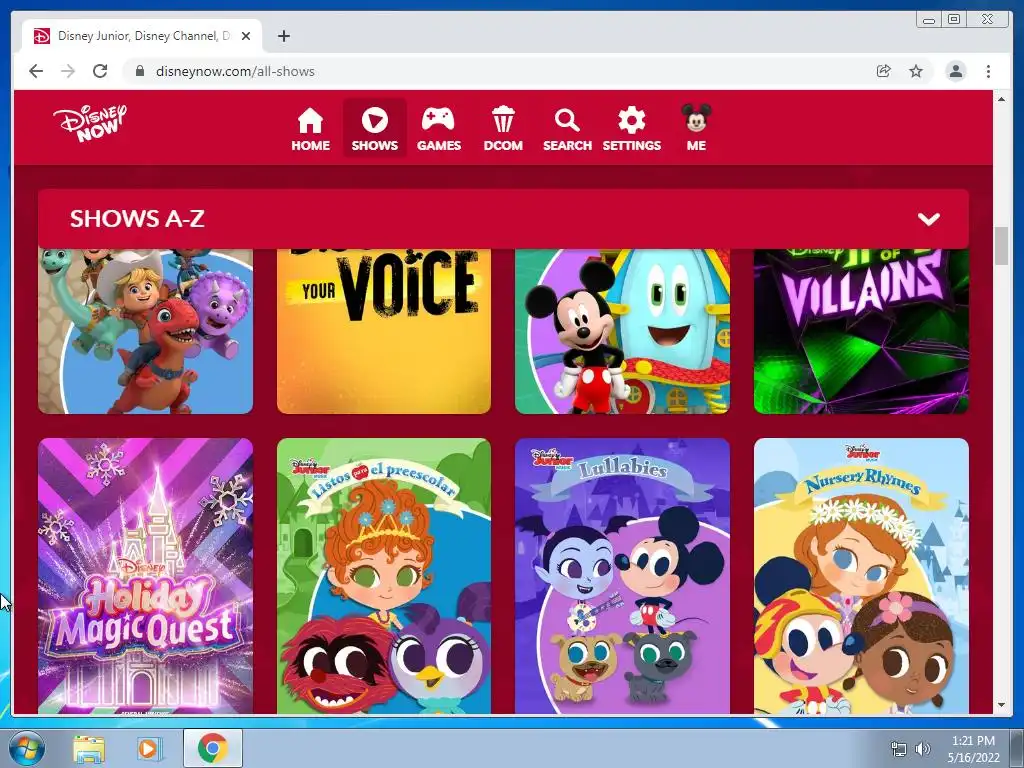Viewport: 1024px width, 768px height.
Task: Open SETTINGS gear in Disney nav
Action: point(632,129)
